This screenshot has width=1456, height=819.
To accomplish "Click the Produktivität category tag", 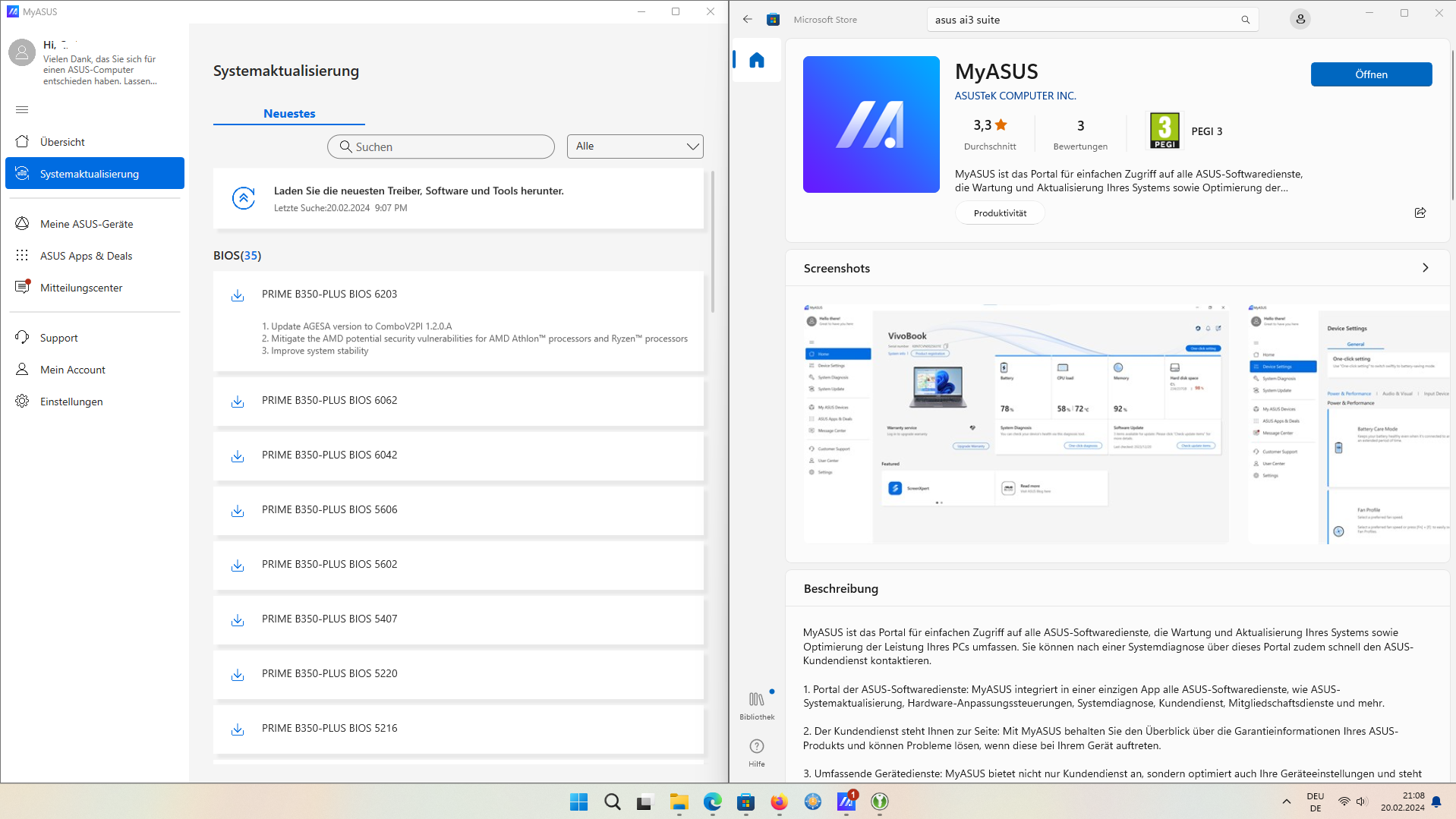I will [1000, 213].
